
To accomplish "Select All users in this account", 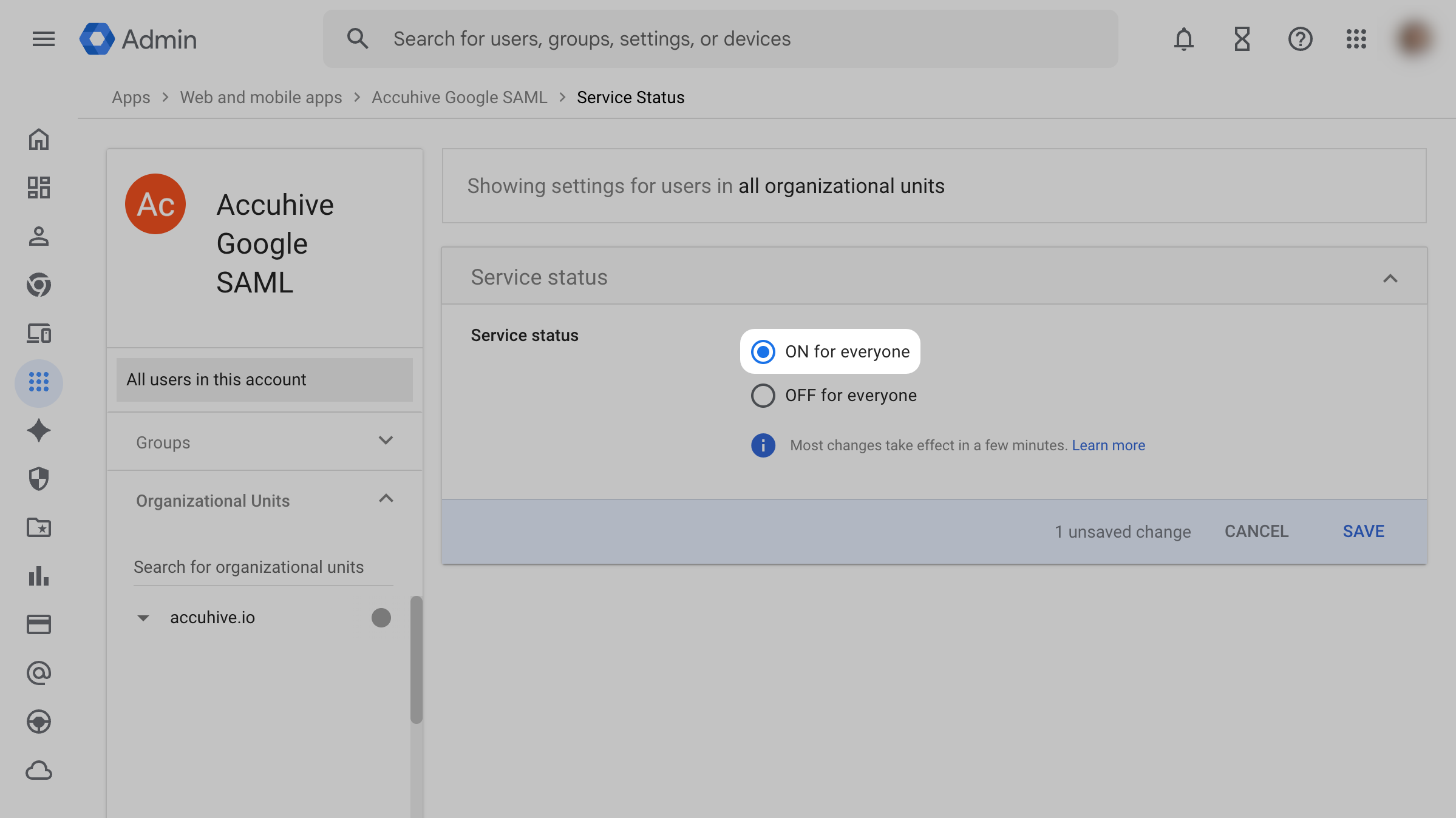I will [x=265, y=380].
